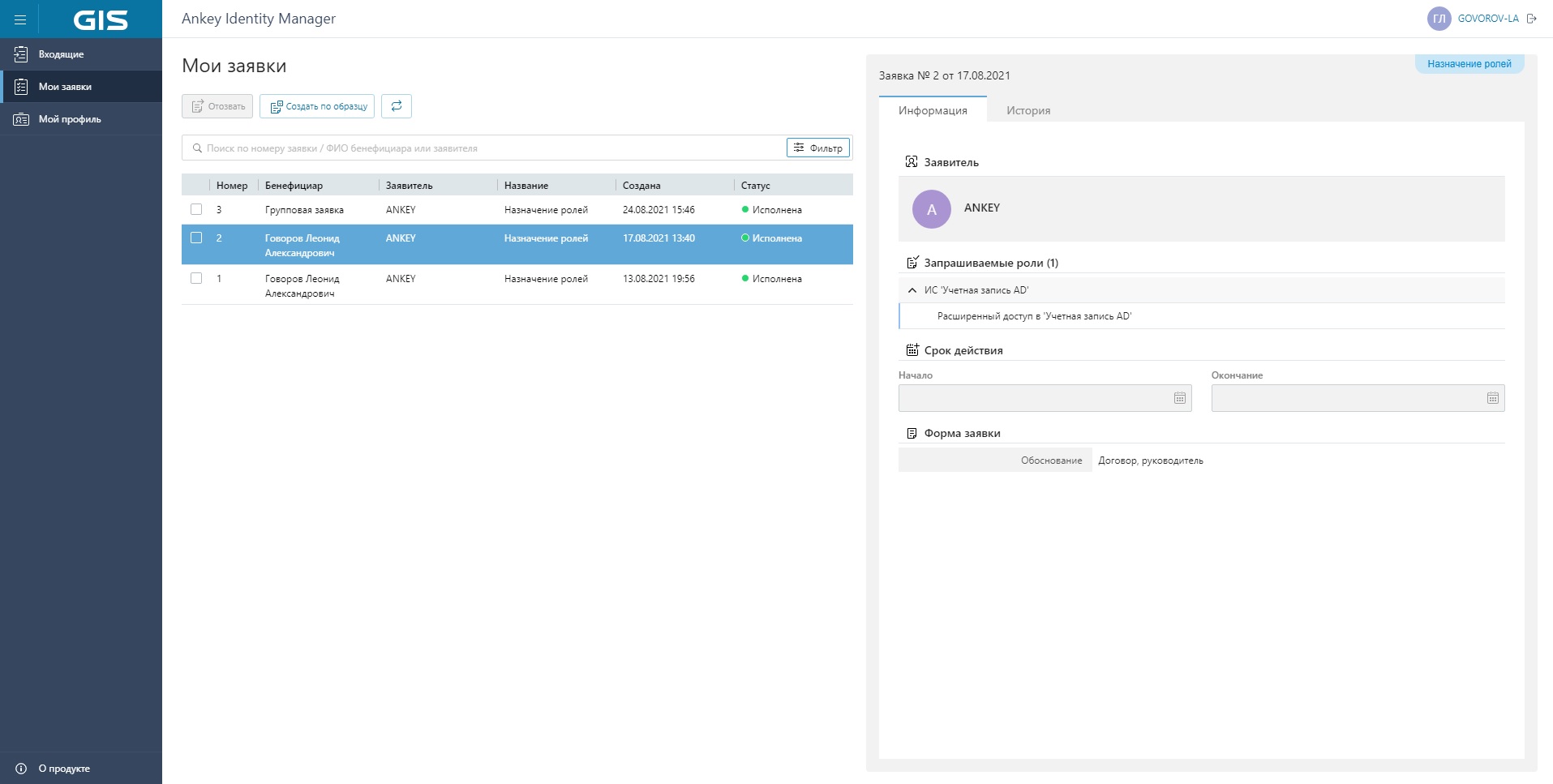This screenshot has width=1553, height=784.
Task: Tick the checkbox for request 3
Action: [196, 209]
